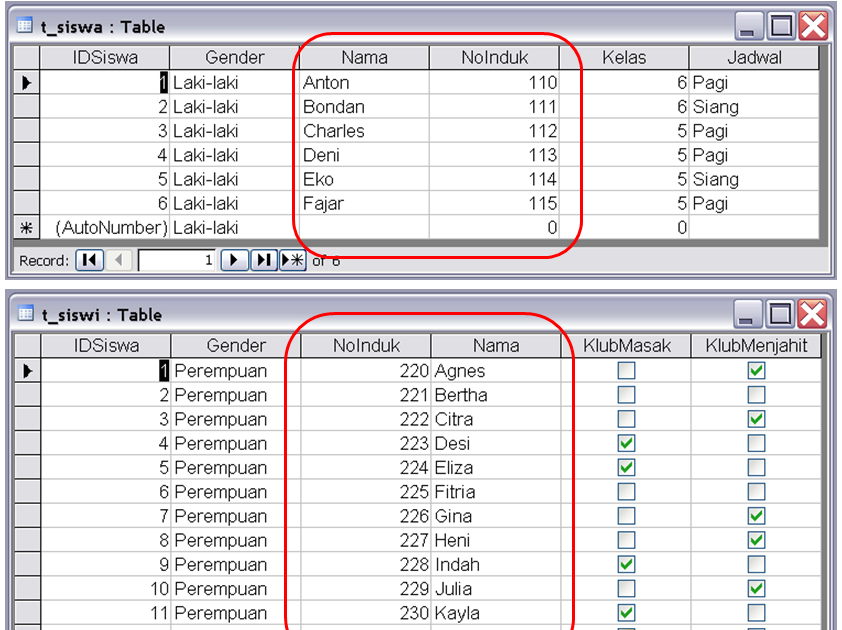842x630 pixels.
Task: Click the record selector beside Agnes's row
Action: pyautogui.click(x=29, y=371)
